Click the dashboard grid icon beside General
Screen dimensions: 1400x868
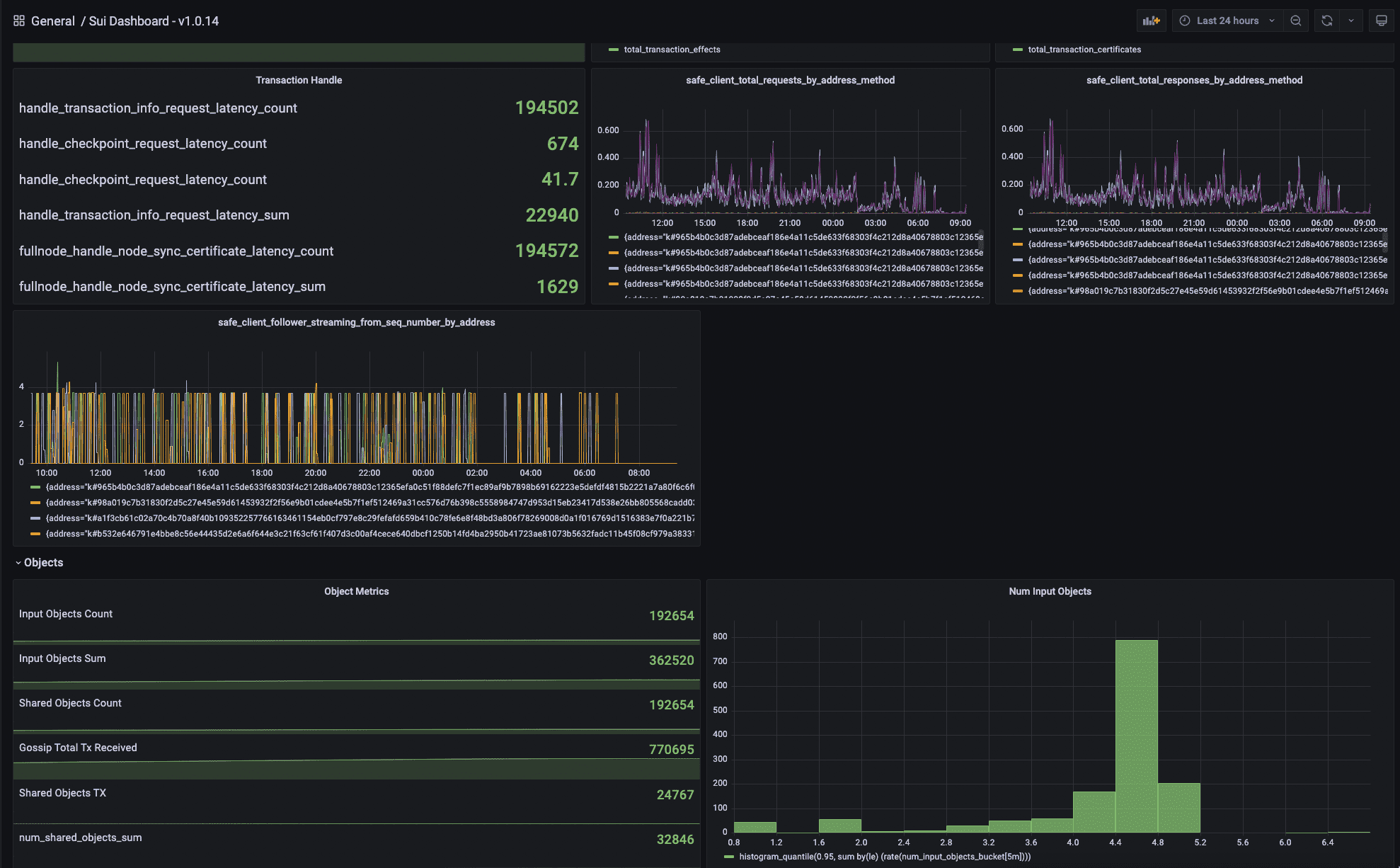[19, 21]
